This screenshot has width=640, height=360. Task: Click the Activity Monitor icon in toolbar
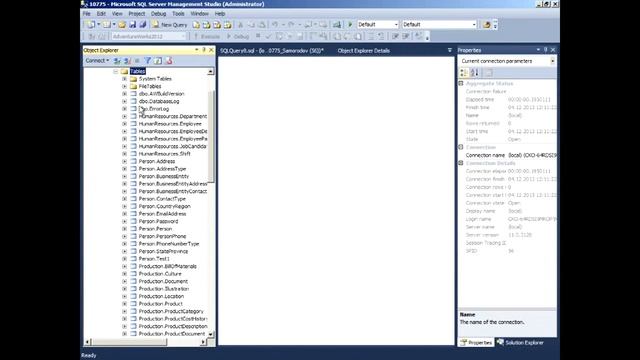pyautogui.click(x=337, y=25)
